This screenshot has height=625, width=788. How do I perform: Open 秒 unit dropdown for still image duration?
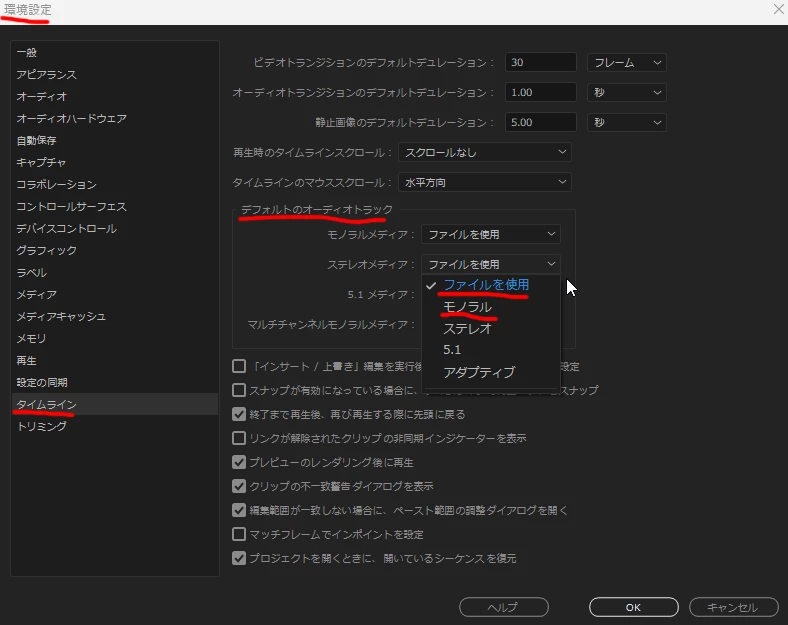click(x=627, y=123)
